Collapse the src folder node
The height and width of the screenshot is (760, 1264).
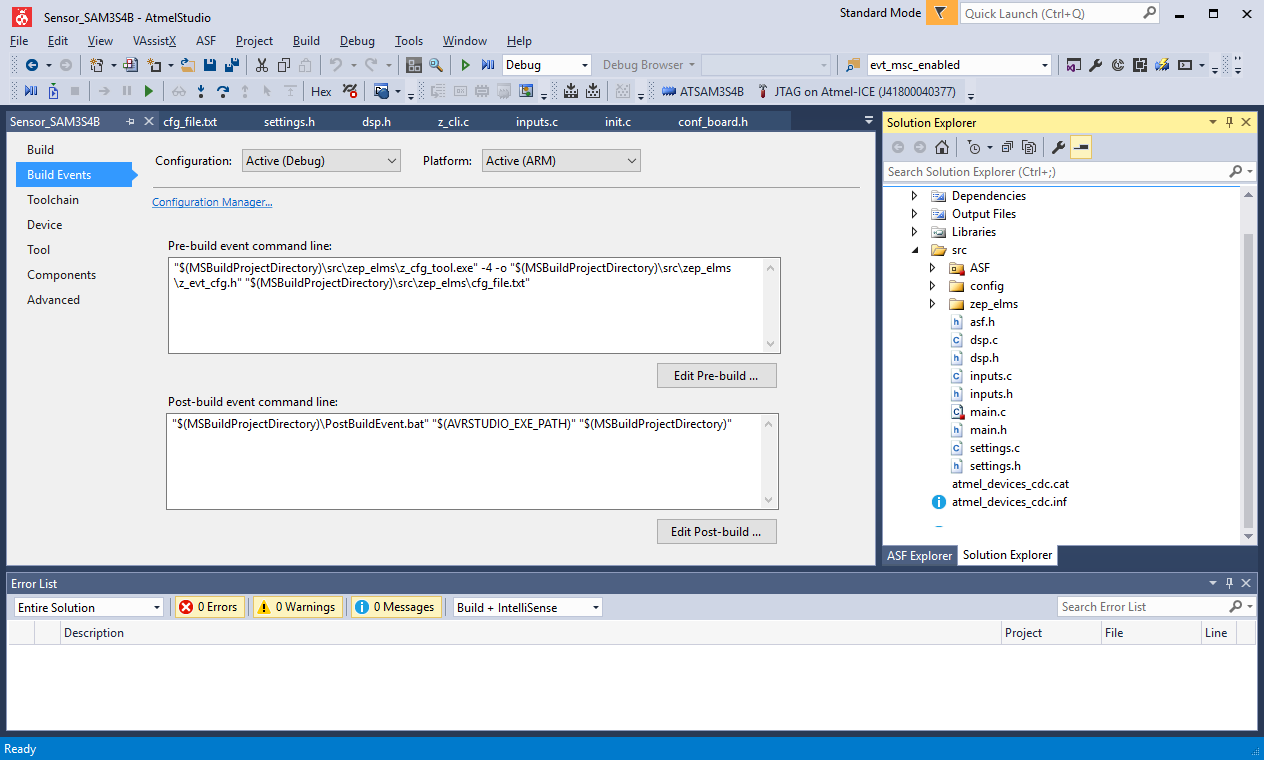coord(914,250)
